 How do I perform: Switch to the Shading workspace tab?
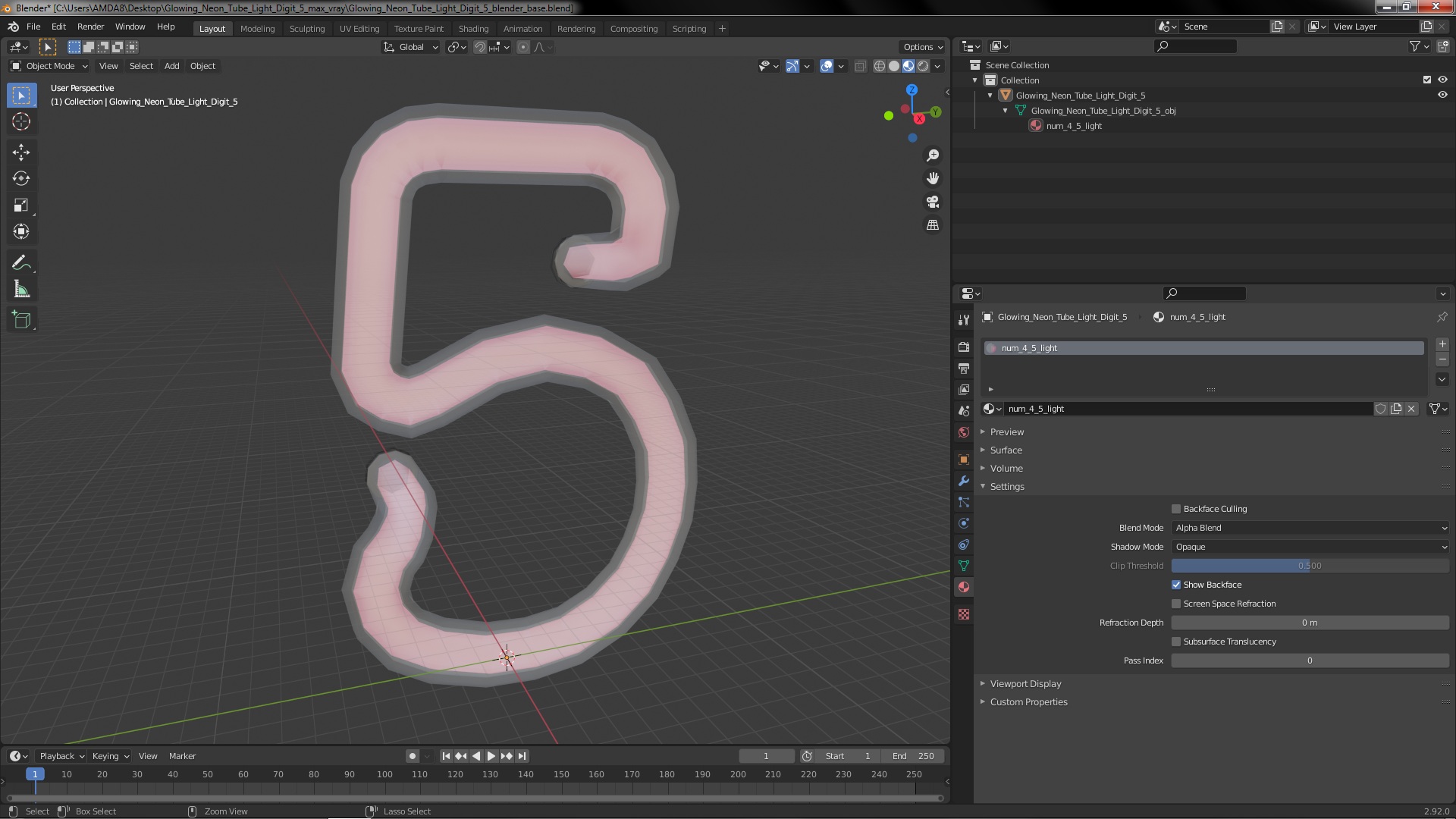473,28
